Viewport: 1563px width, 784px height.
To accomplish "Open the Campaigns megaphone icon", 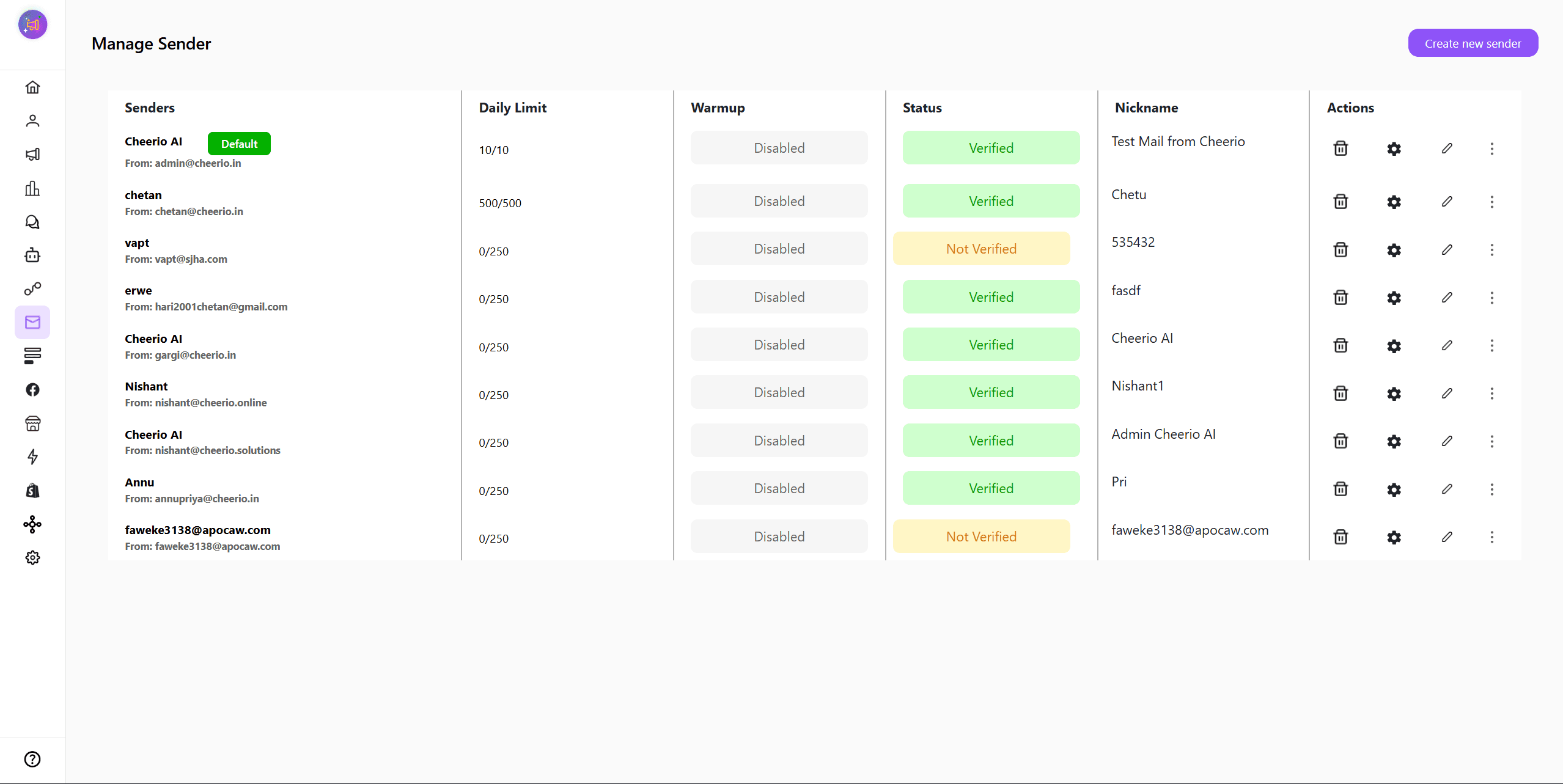I will coord(32,154).
